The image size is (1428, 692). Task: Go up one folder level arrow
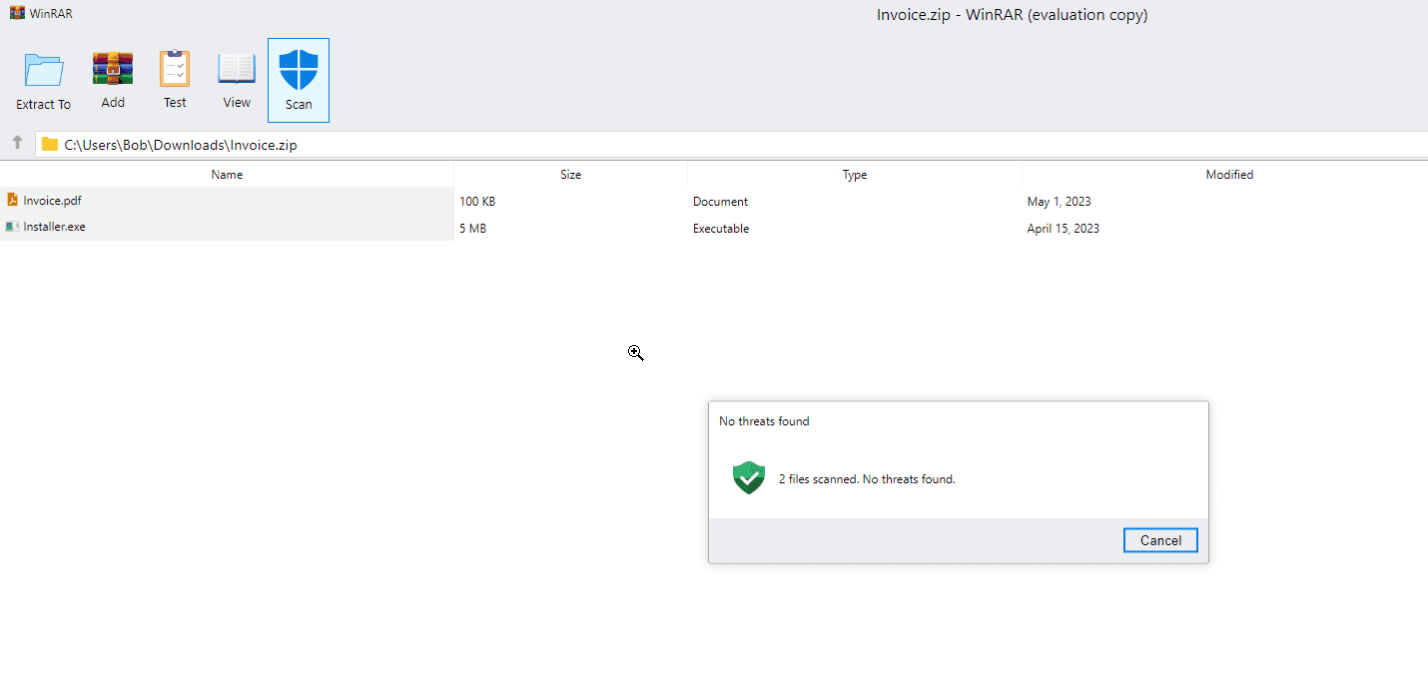(17, 143)
